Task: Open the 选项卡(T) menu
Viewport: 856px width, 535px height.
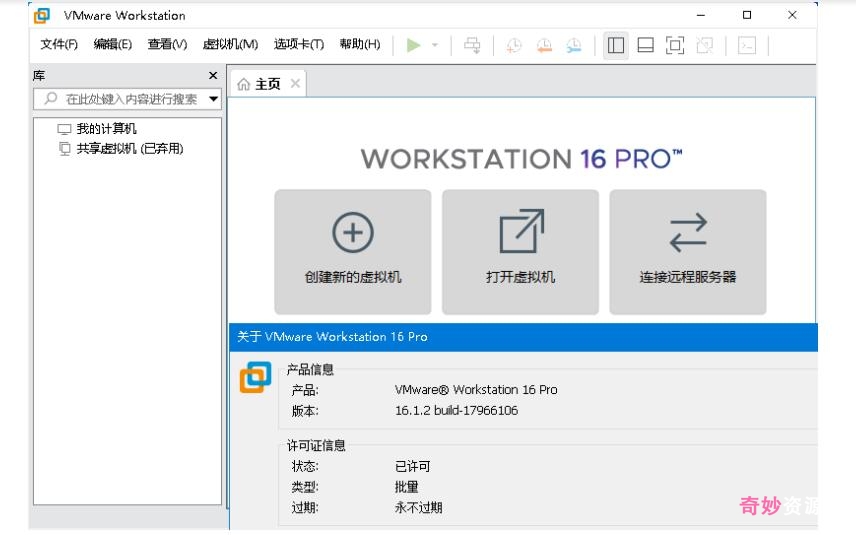Action: [x=299, y=44]
